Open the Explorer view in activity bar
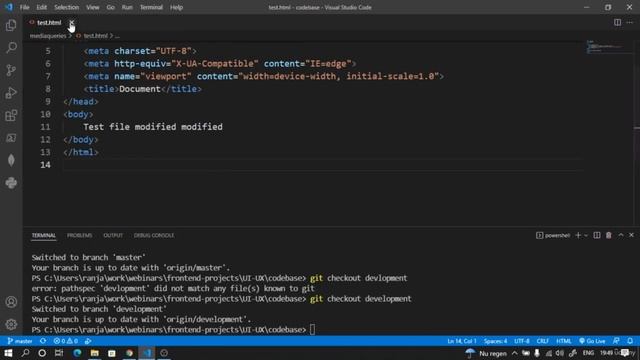This screenshot has width=640, height=360. coord(11,25)
